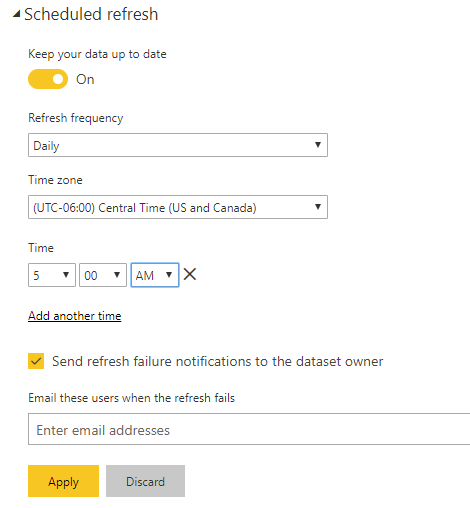This screenshot has width=470, height=508.
Task: Remove the 5:00 AM time entry
Action: (x=190, y=275)
